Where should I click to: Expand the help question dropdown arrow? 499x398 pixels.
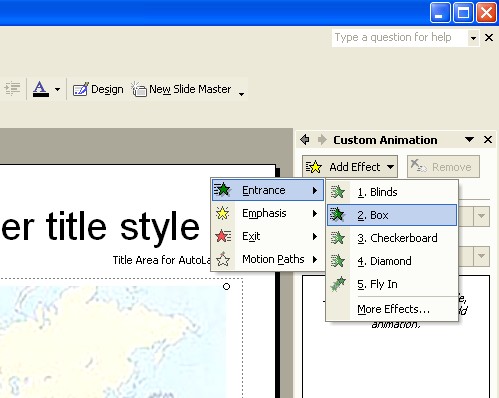473,38
